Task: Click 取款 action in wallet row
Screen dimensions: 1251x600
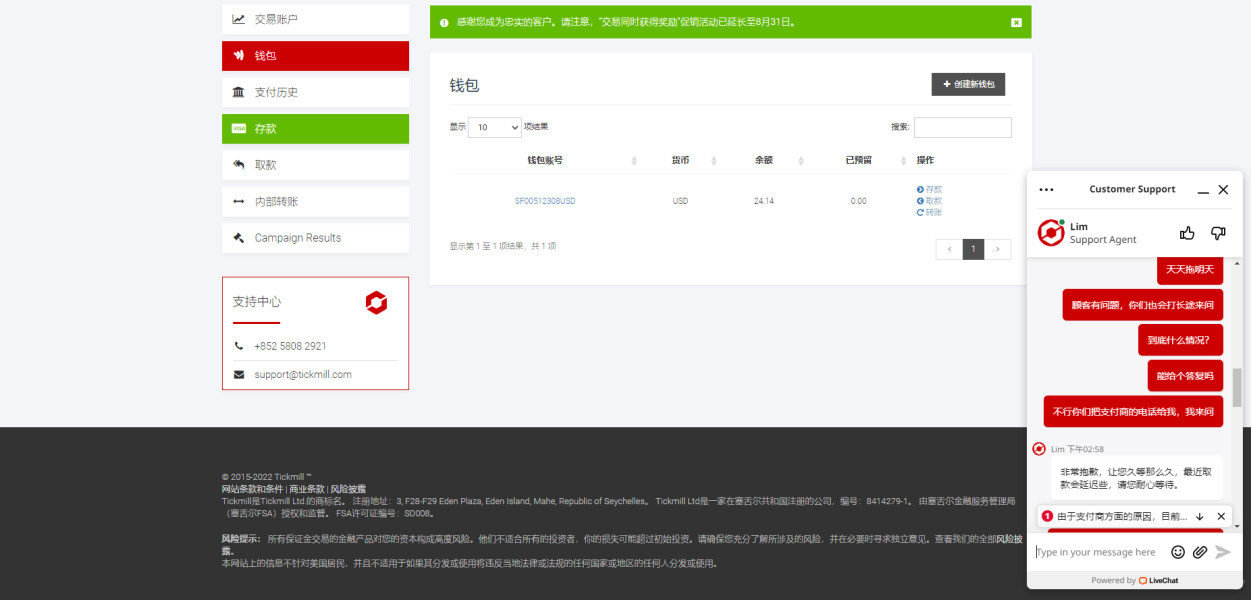Action: 929,201
